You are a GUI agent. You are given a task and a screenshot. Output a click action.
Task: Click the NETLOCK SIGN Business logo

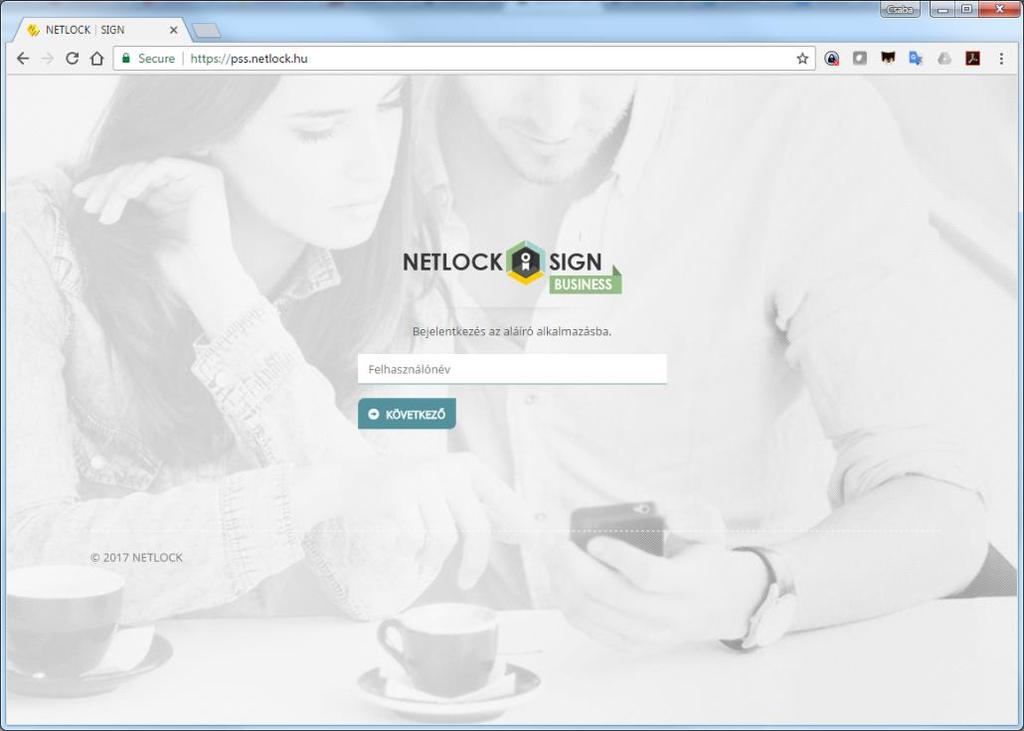[513, 267]
